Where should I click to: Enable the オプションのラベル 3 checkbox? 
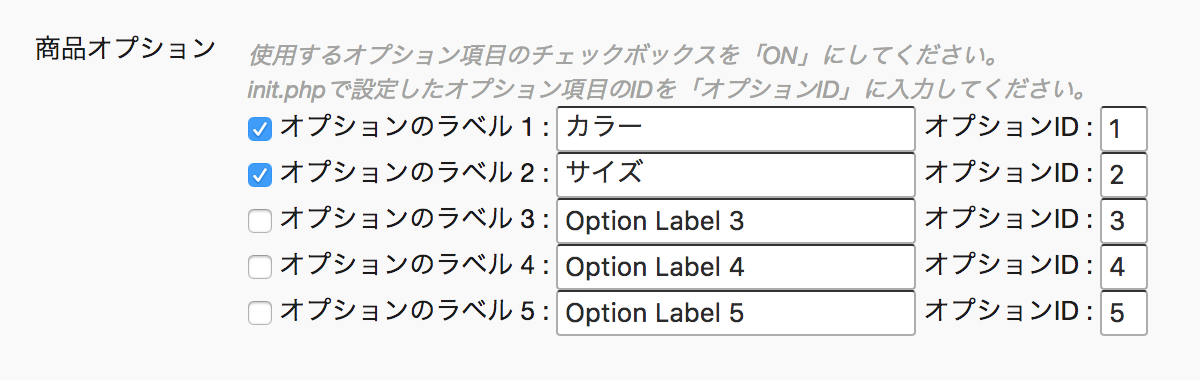260,221
